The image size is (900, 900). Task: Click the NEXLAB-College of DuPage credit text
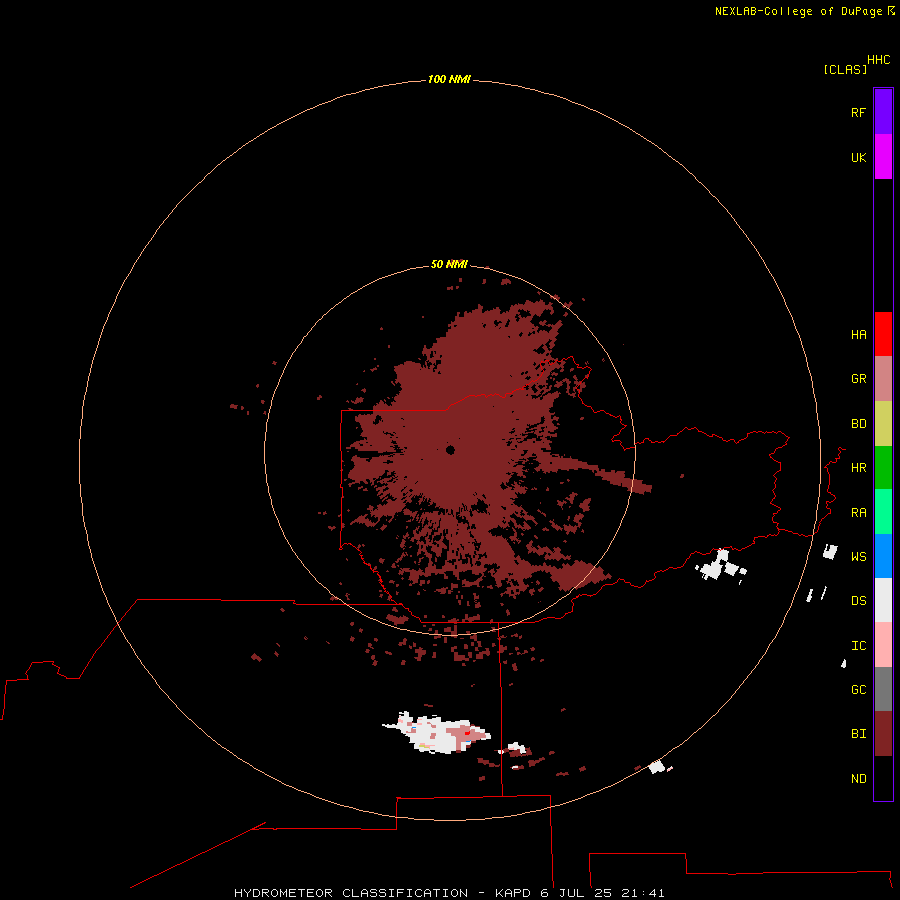pyautogui.click(x=800, y=11)
